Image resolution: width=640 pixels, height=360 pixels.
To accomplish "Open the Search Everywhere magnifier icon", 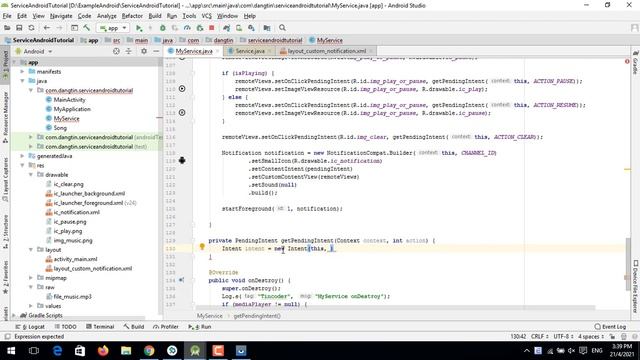I will point(282,28).
